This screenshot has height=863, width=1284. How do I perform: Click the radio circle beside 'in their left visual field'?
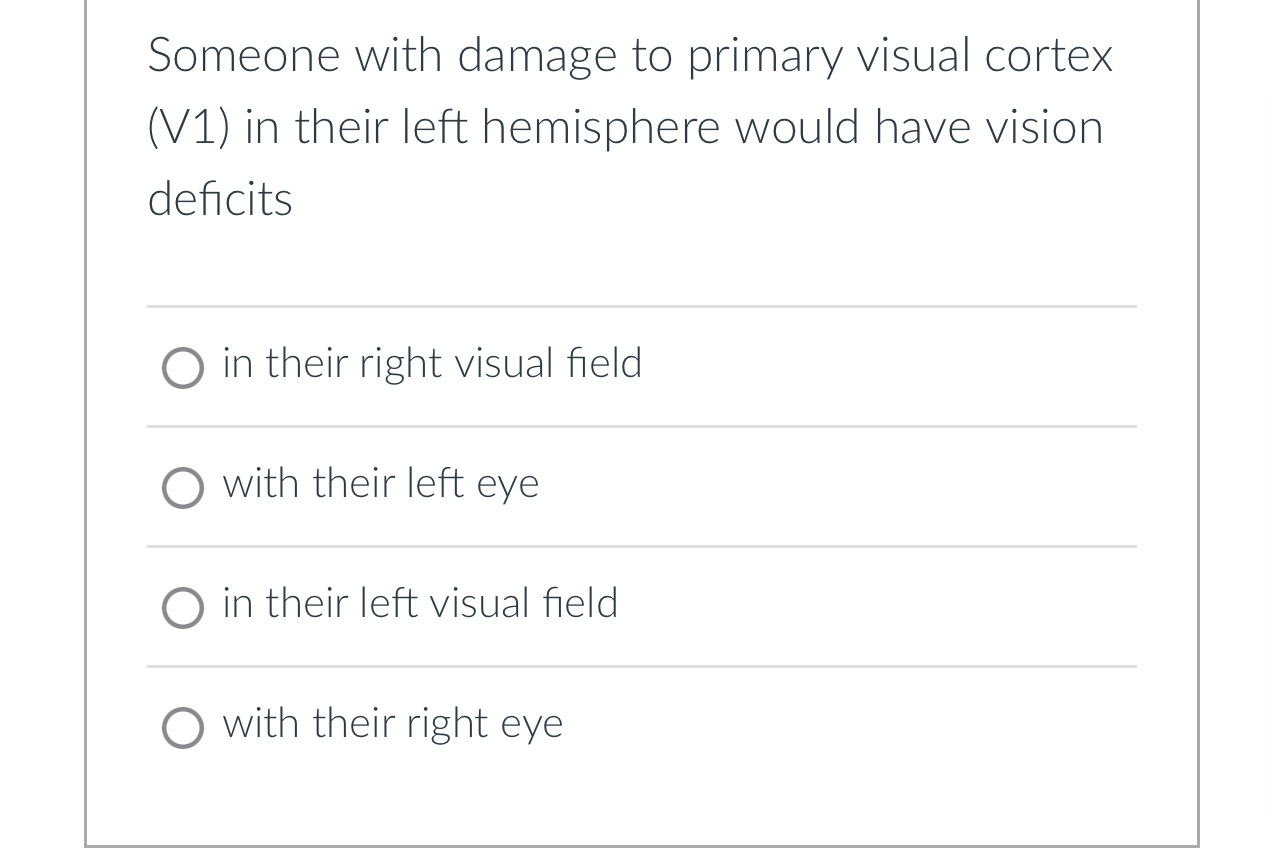point(183,608)
